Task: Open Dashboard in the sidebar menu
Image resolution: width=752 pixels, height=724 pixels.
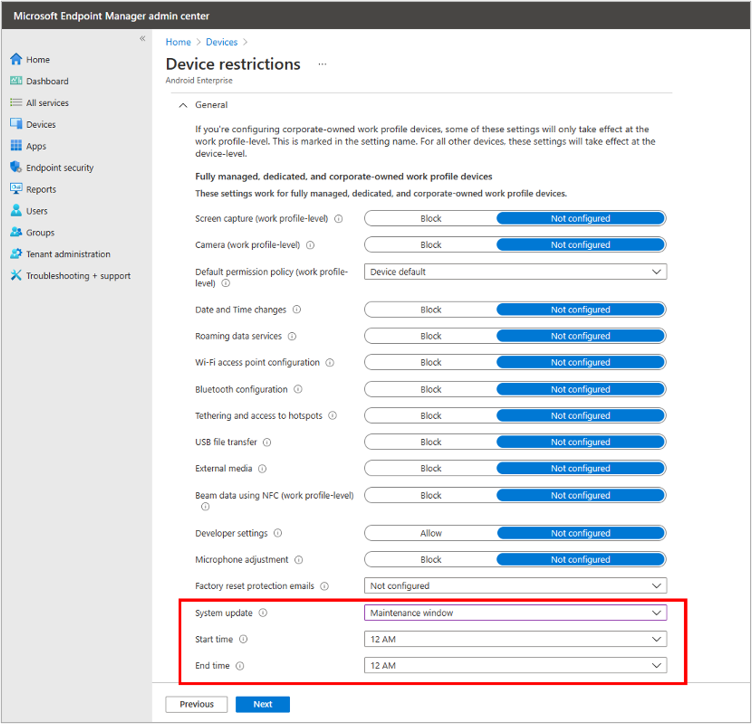Action: coord(47,81)
